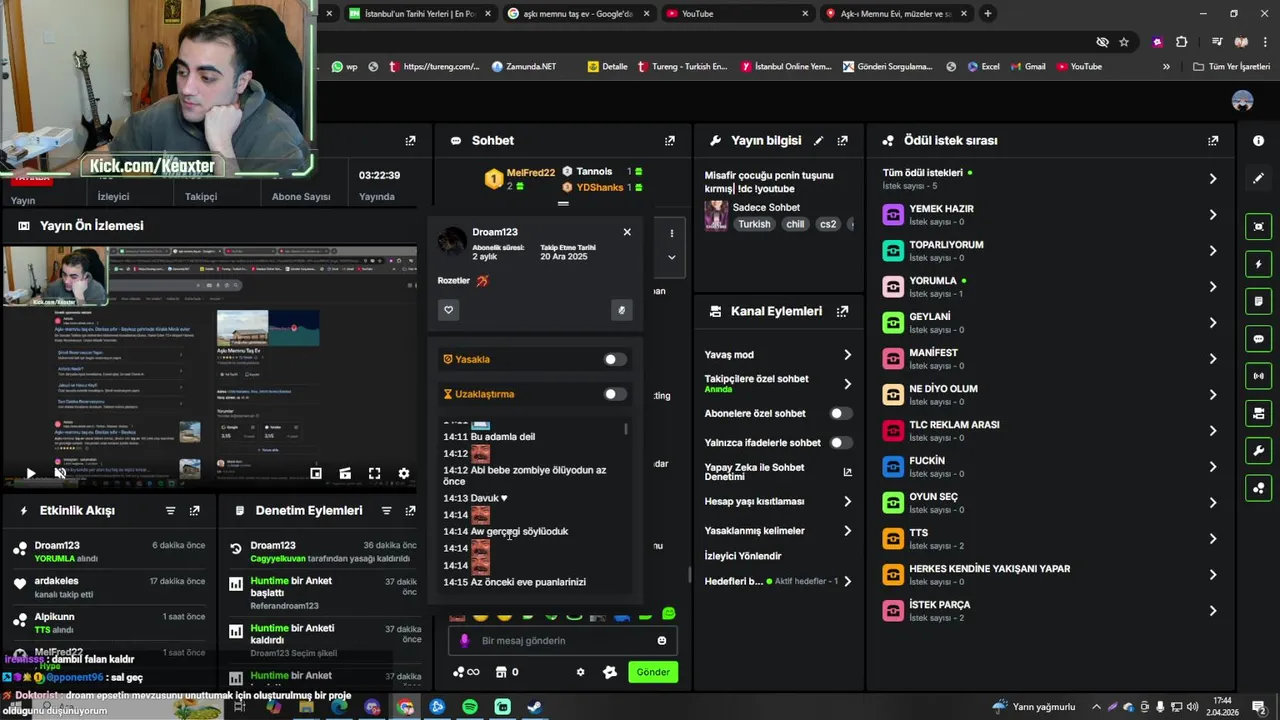Click the heart icon on Droam123 card
Screen dimensions: 1280x720
click(x=448, y=310)
